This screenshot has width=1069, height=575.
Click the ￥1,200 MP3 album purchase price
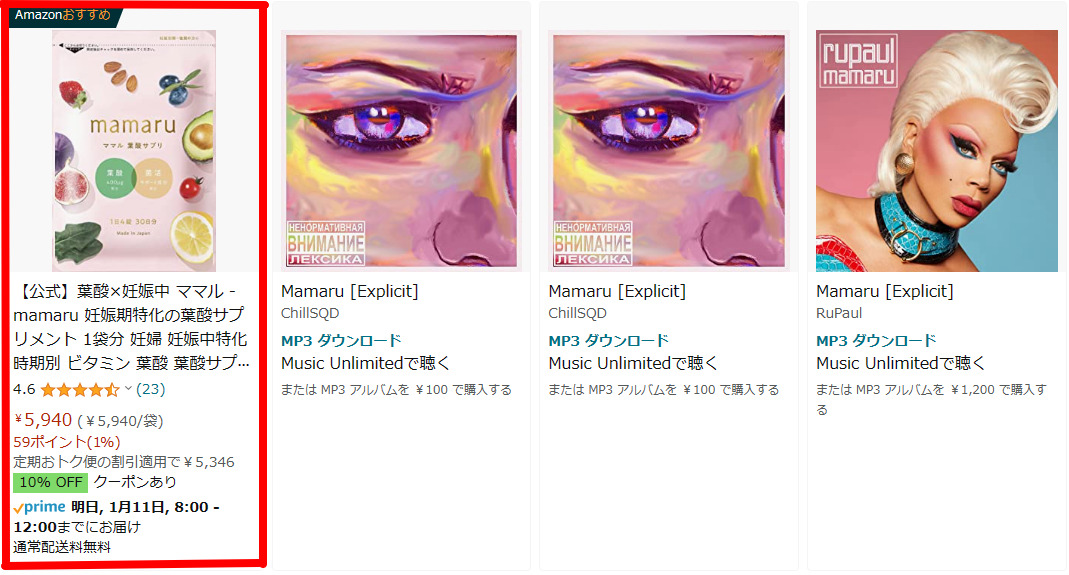973,389
